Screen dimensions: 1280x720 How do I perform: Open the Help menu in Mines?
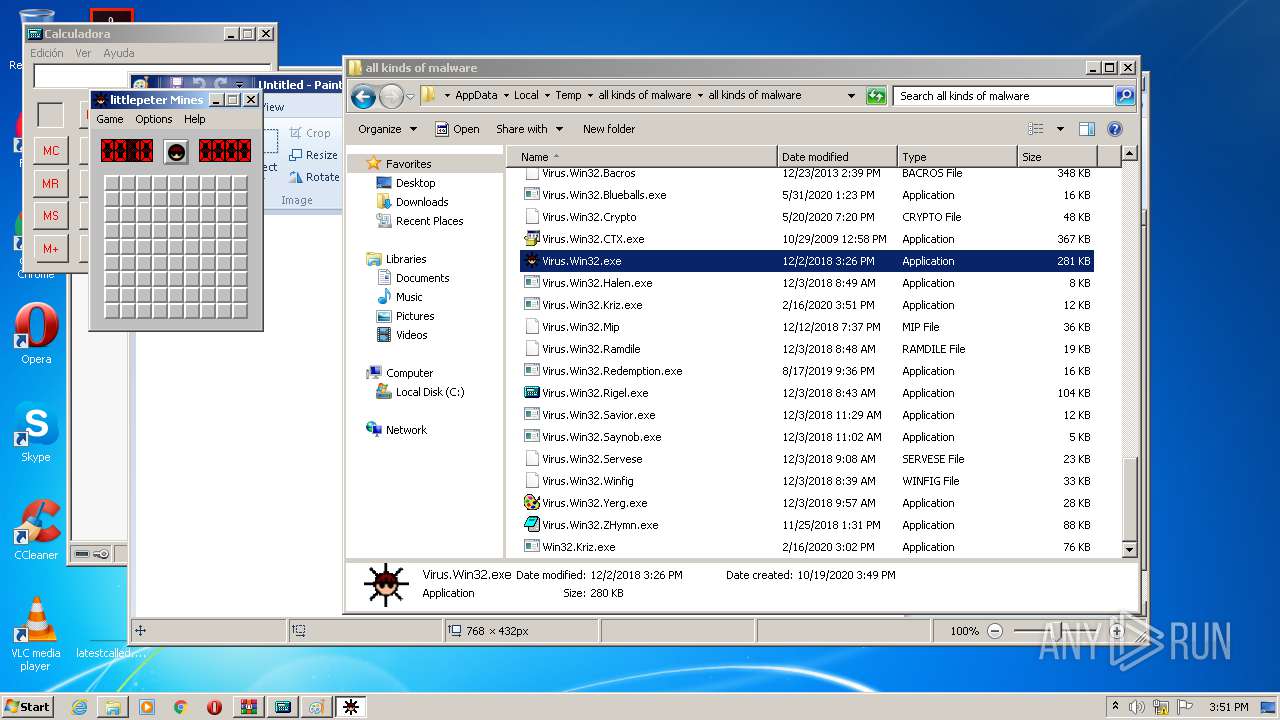(194, 119)
